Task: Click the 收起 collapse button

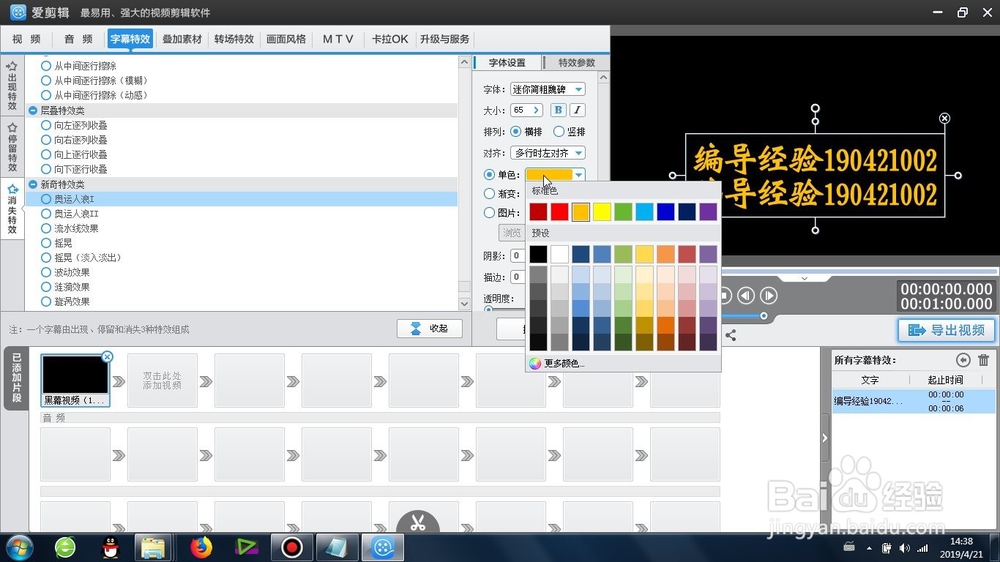Action: [x=429, y=329]
